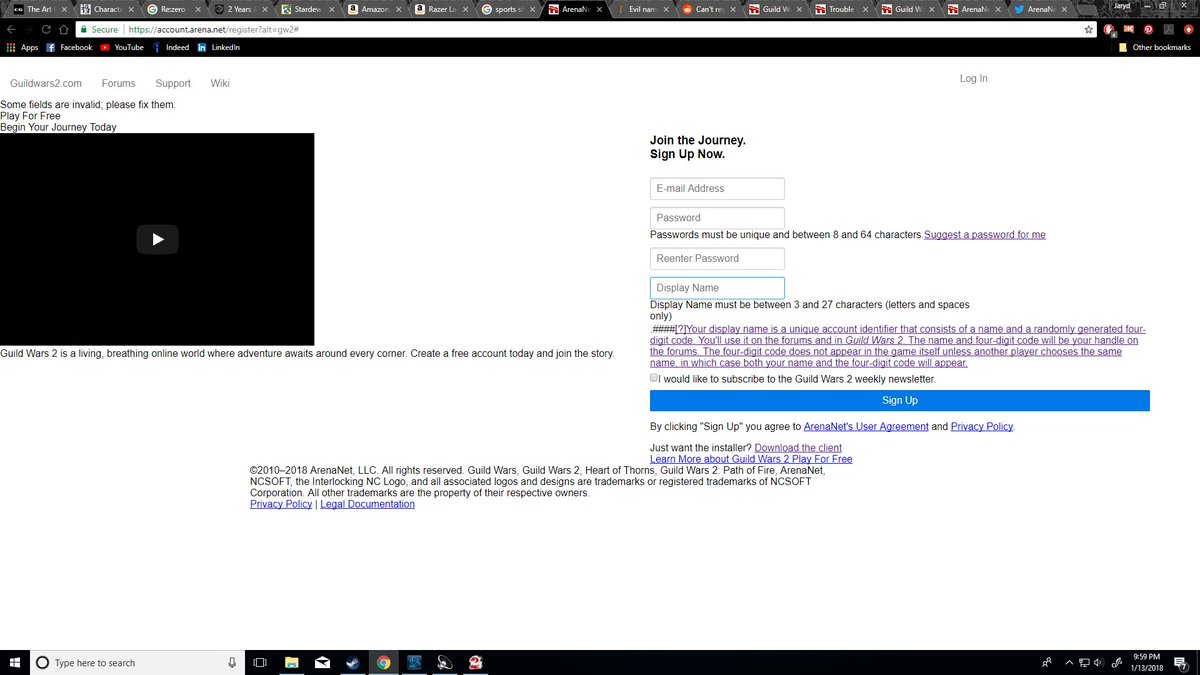Open the Download the client link

[x=798, y=448]
